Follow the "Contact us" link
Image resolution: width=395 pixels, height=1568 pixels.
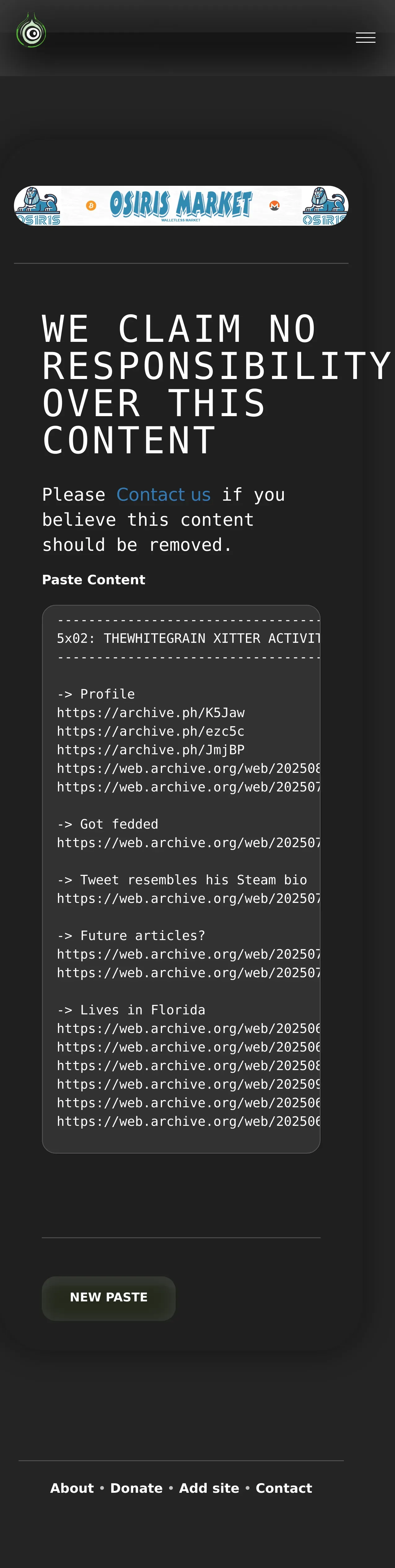click(163, 494)
